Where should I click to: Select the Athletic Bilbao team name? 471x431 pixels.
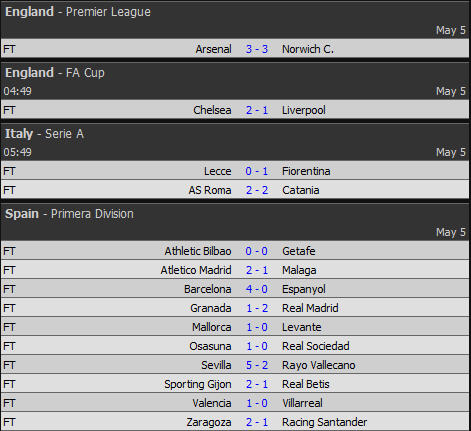198,251
